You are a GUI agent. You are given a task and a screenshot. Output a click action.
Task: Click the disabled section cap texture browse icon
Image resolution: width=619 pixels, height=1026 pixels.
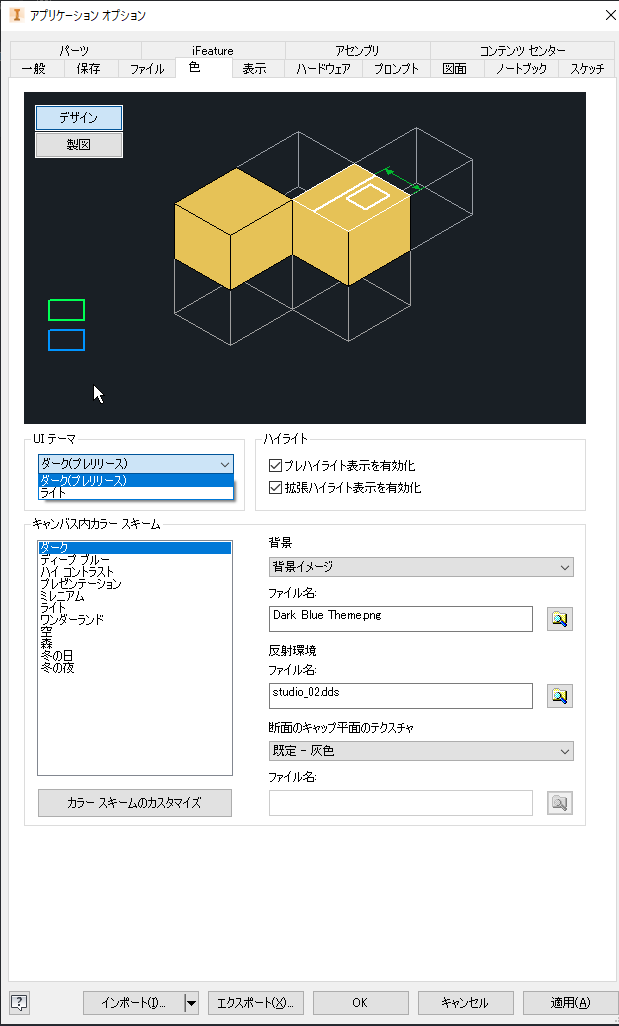[x=559, y=802]
